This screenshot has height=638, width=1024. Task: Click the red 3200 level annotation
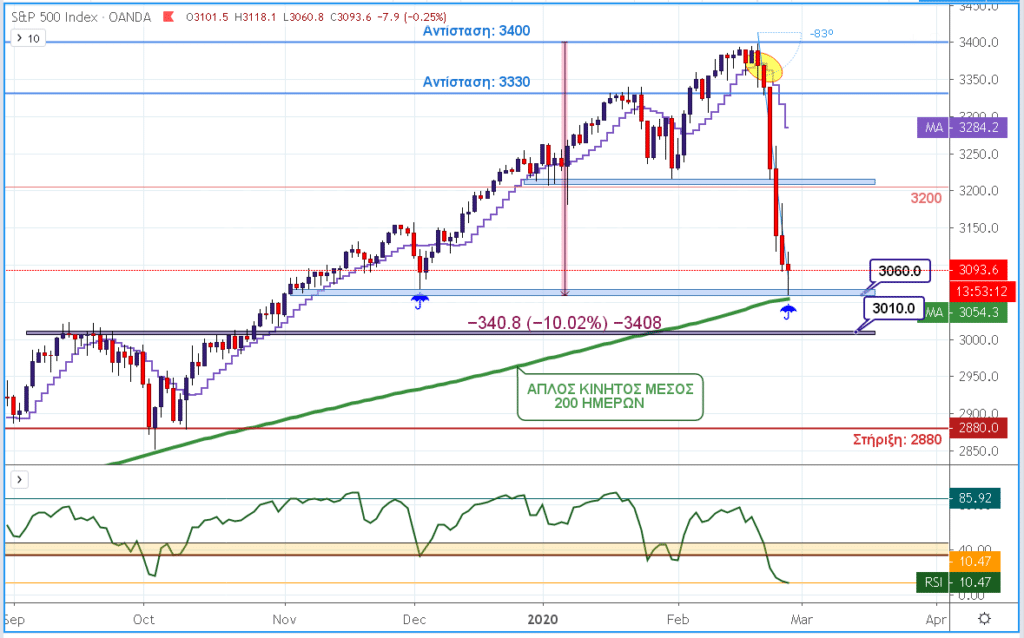point(926,198)
